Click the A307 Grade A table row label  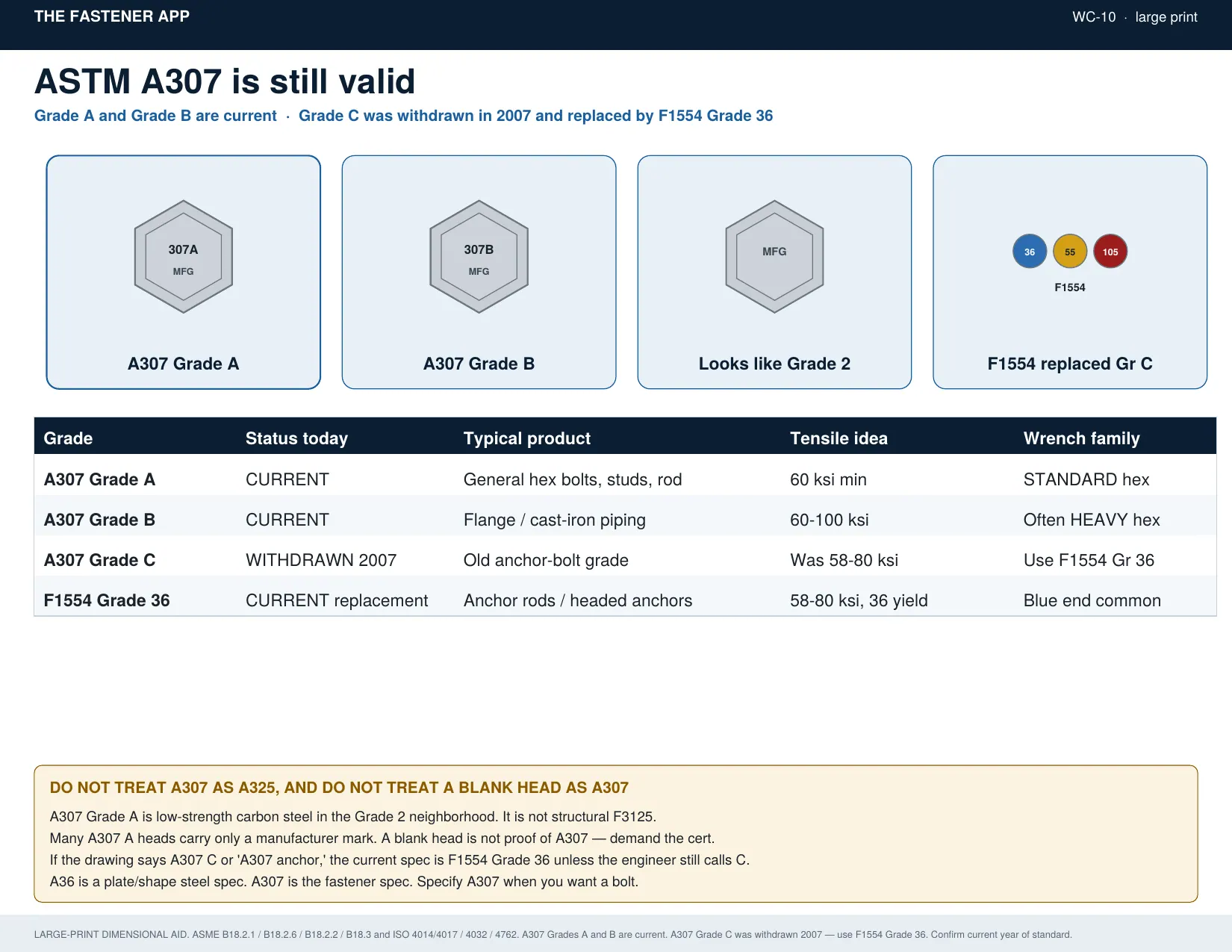[99, 479]
